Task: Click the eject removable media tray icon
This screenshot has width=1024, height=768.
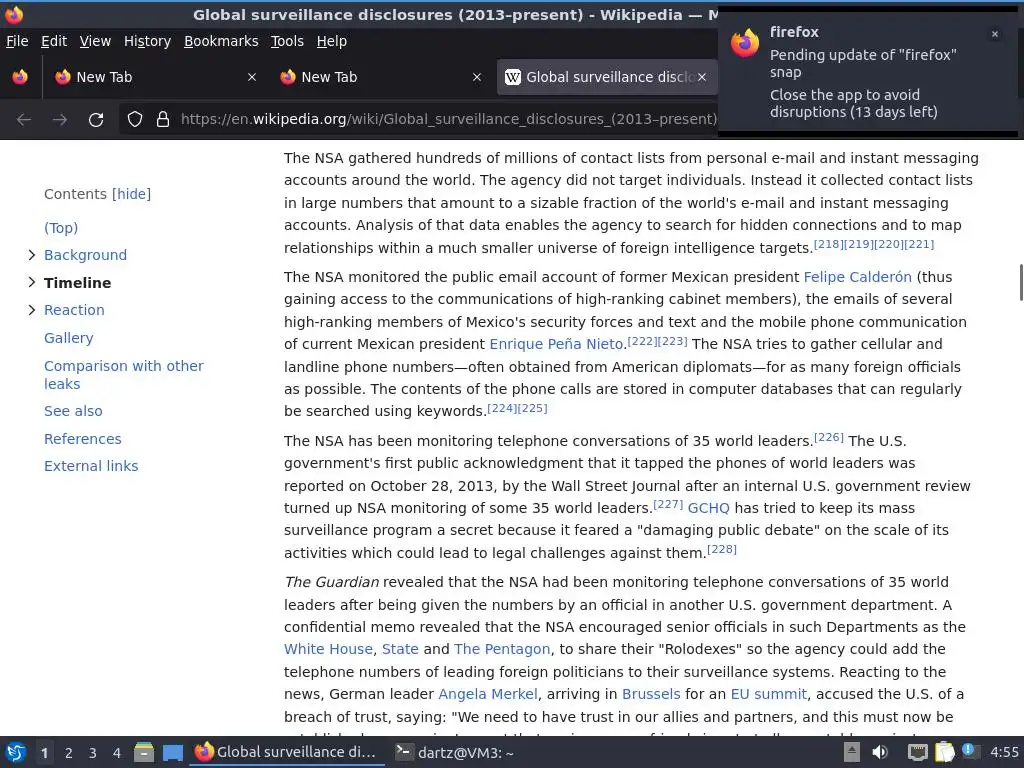Action: pyautogui.click(x=852, y=752)
